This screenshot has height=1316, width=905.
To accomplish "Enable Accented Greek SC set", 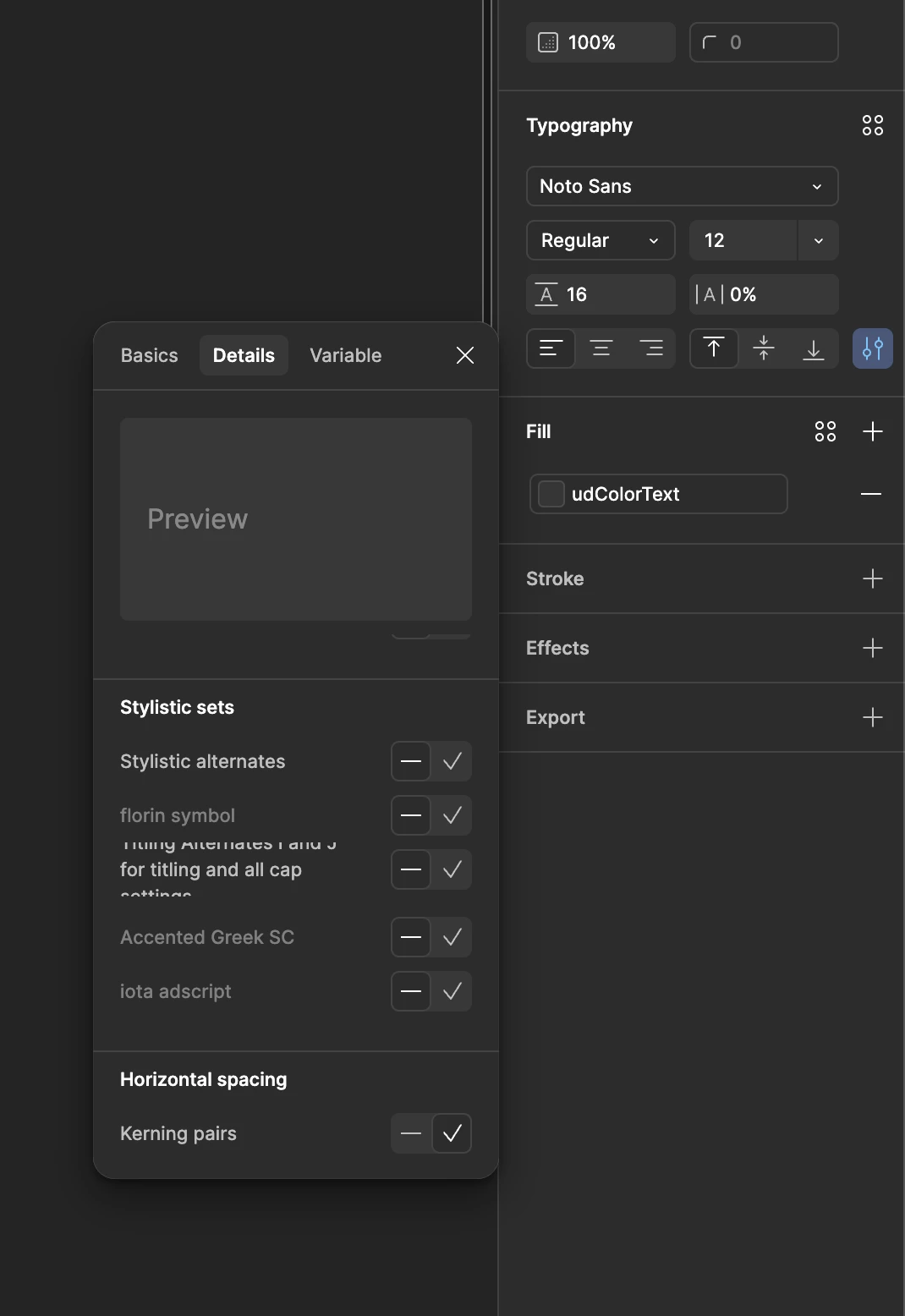I will click(452, 937).
